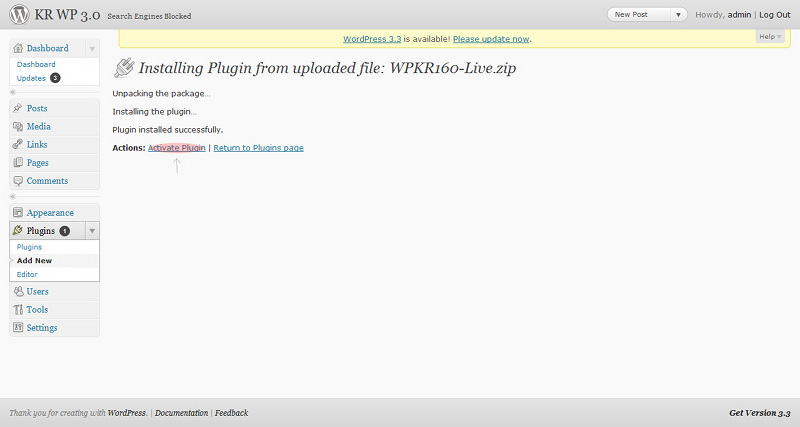Viewport: 800px width, 427px height.
Task: Click the Updates count badge
Action: (x=55, y=78)
